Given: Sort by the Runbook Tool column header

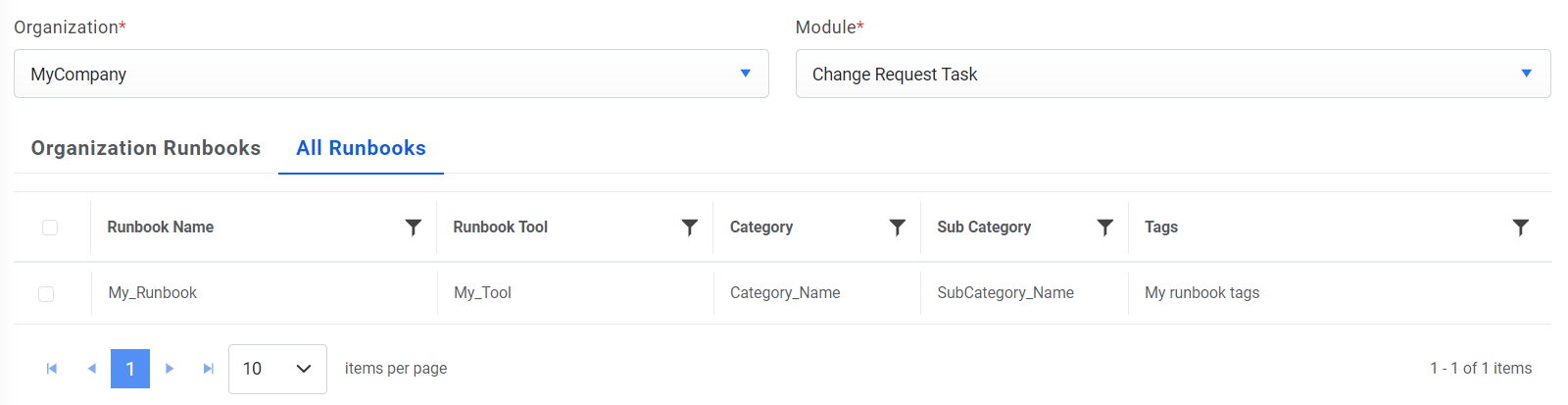Looking at the screenshot, I should pyautogui.click(x=500, y=228).
